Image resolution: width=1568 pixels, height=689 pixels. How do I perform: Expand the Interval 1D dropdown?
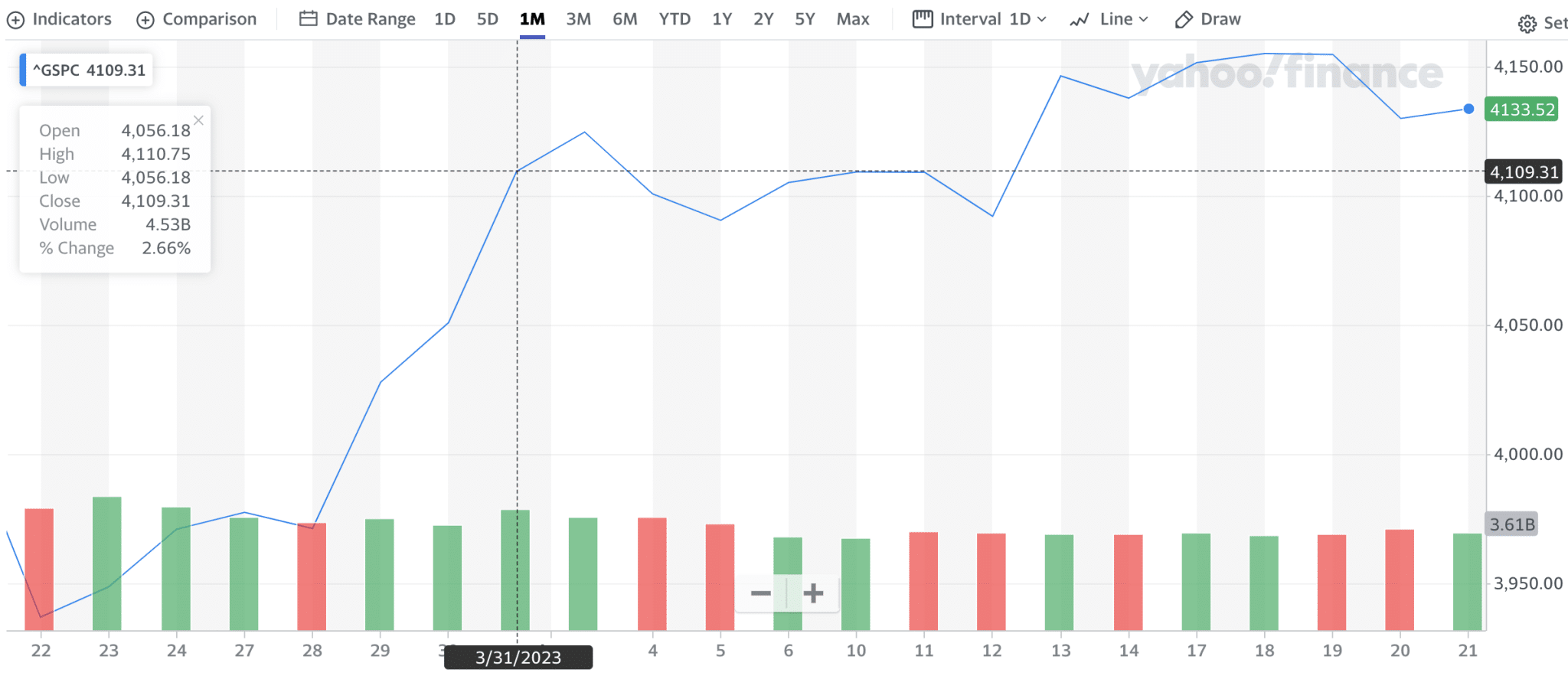click(x=979, y=19)
